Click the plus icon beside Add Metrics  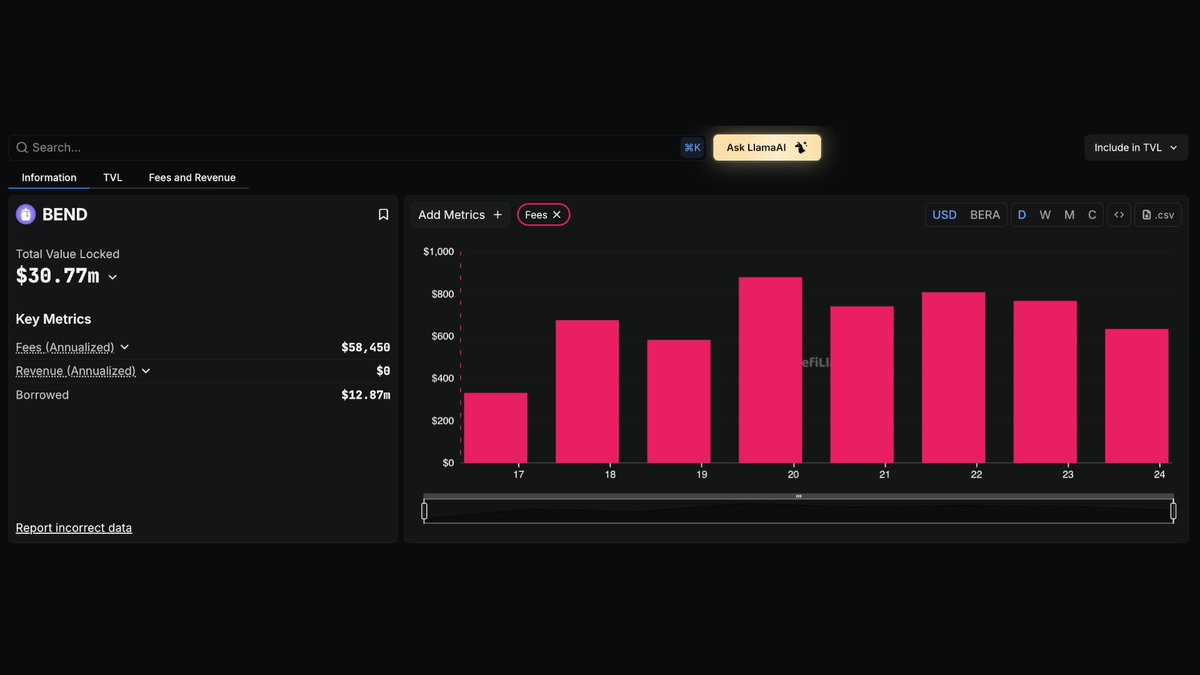pos(498,215)
